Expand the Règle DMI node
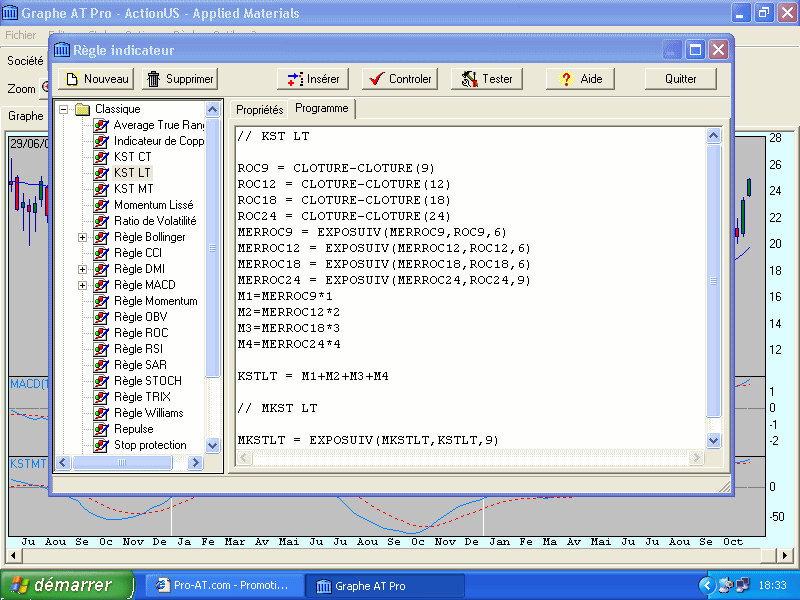 click(82, 269)
